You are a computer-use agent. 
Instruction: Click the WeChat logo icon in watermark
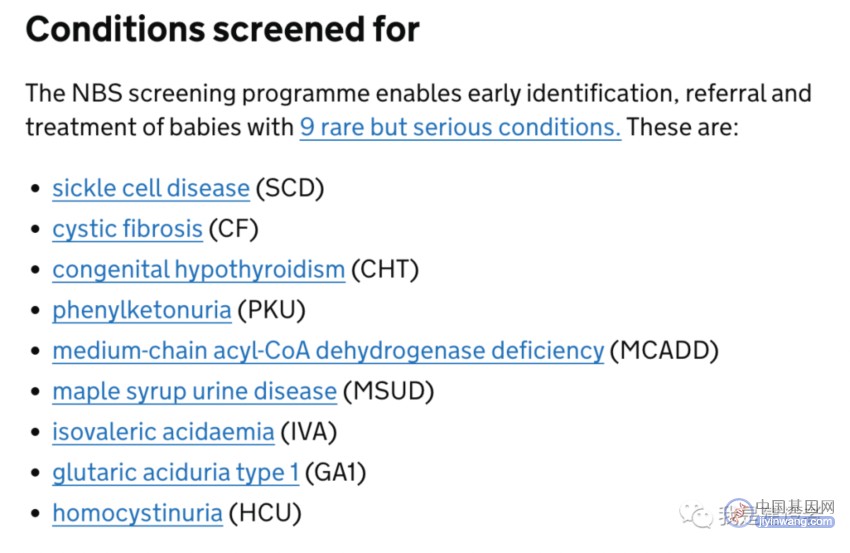pyautogui.click(x=696, y=515)
